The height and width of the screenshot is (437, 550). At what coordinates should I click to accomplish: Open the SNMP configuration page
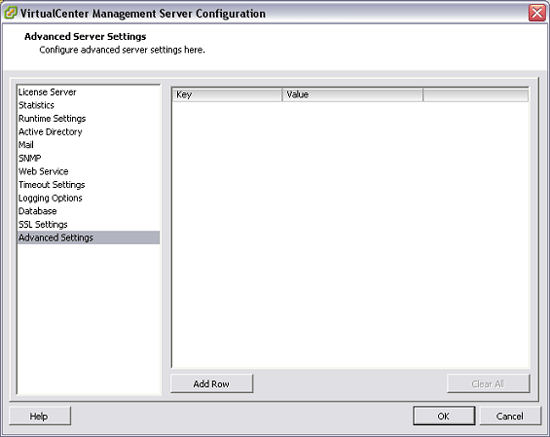tap(30, 158)
